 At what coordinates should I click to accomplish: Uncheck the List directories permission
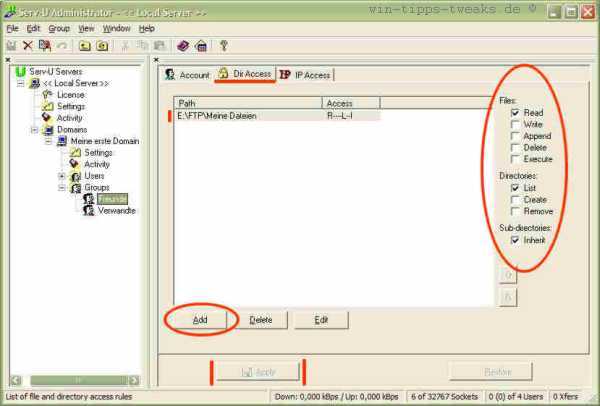[x=515, y=188]
